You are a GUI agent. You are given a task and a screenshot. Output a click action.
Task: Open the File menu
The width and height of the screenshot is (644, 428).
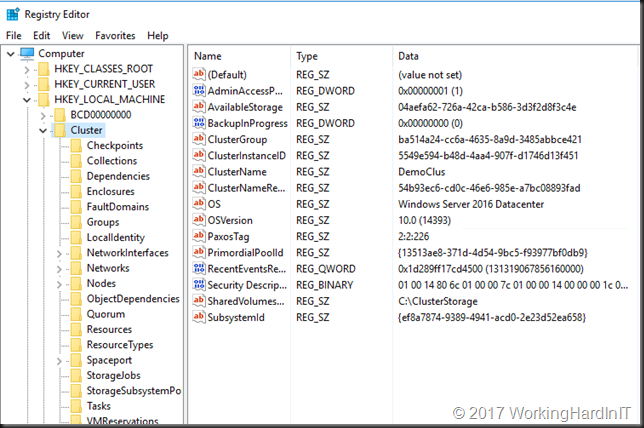coord(14,36)
